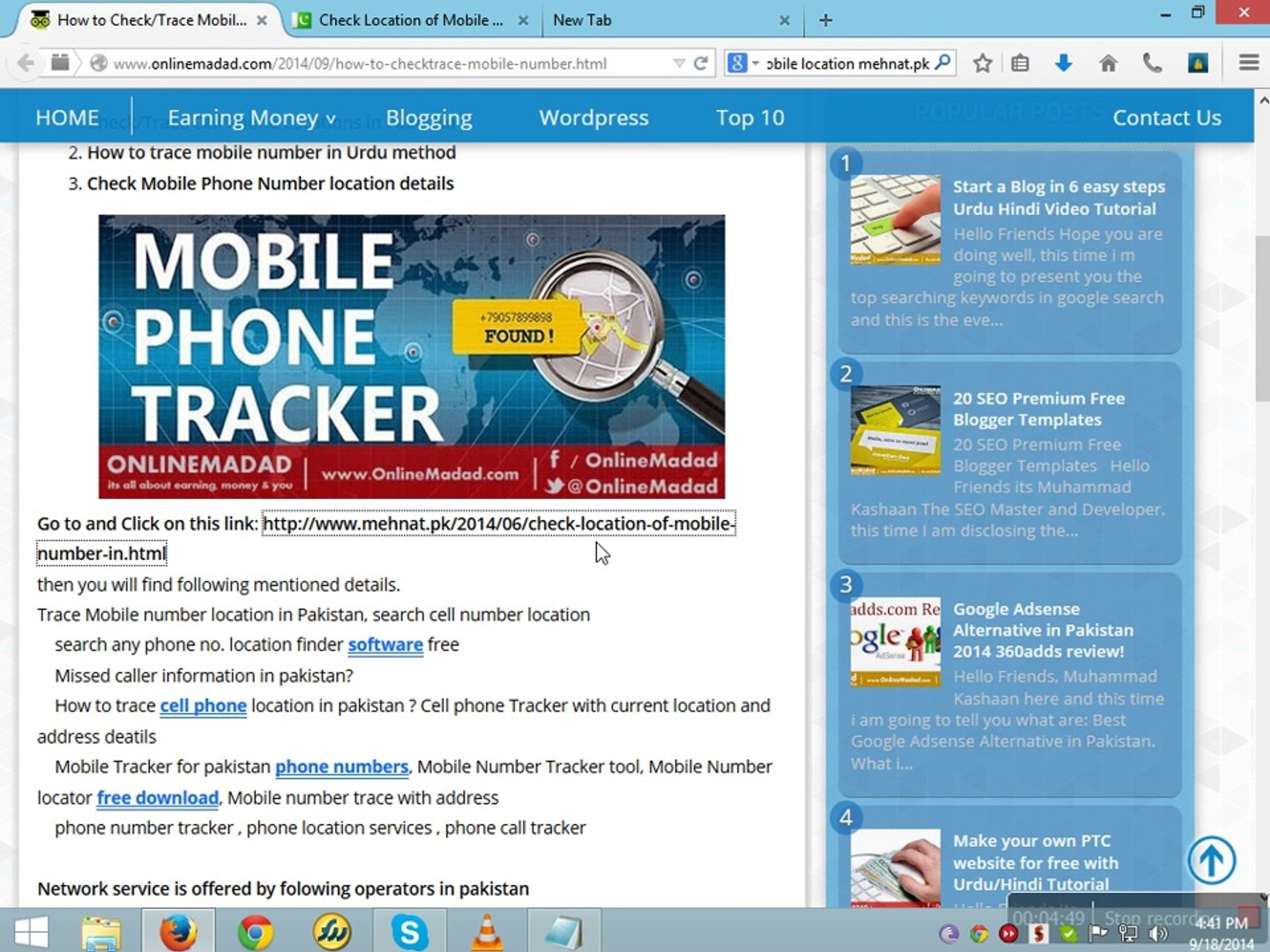This screenshot has height=952, width=1270.
Task: Click the Firefox back arrow button
Action: [26, 63]
